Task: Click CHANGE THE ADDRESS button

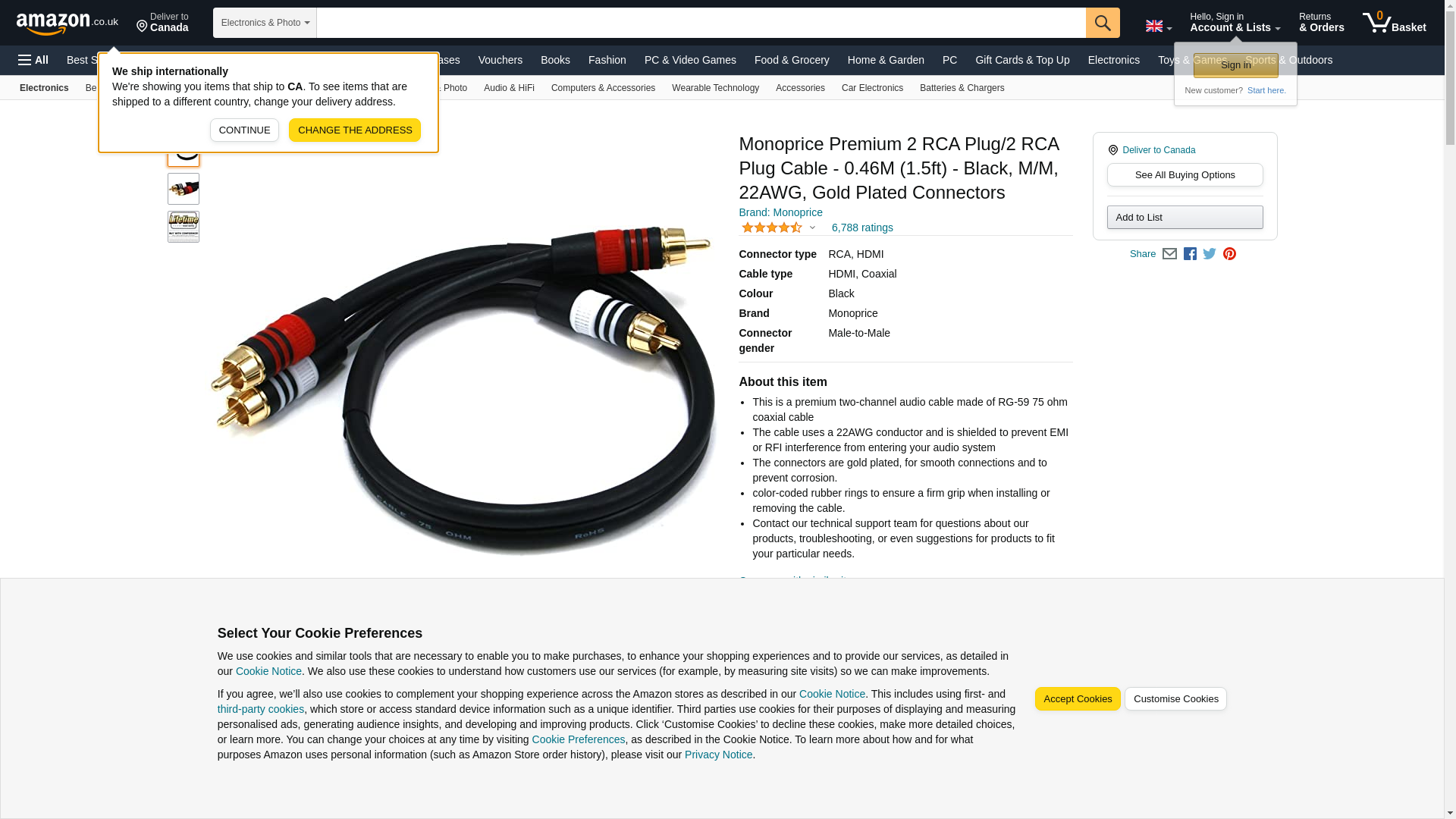Action: tap(355, 130)
